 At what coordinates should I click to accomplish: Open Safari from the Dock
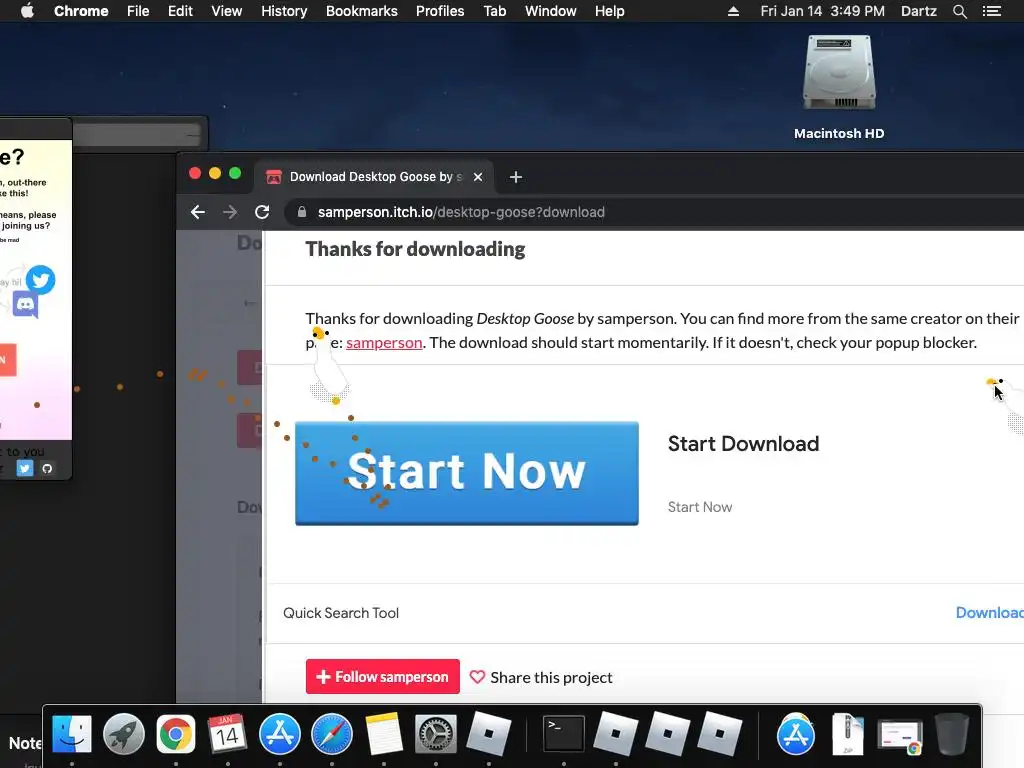pyautogui.click(x=332, y=734)
